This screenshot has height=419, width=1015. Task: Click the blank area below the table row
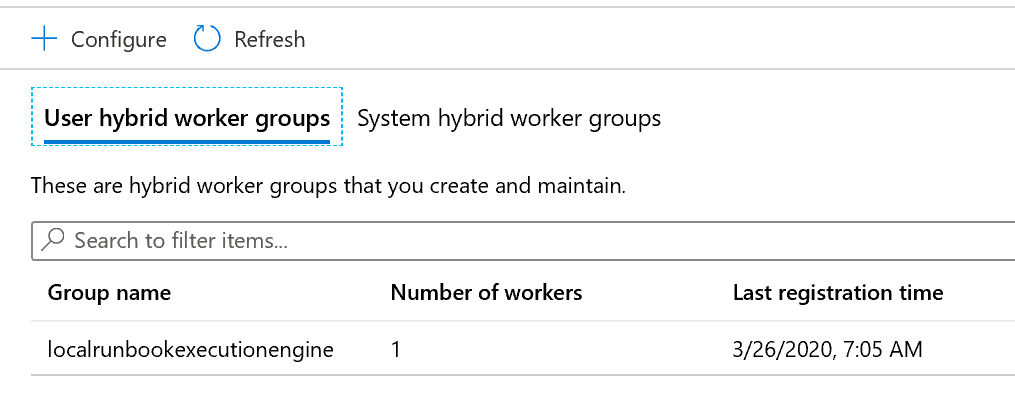500,398
